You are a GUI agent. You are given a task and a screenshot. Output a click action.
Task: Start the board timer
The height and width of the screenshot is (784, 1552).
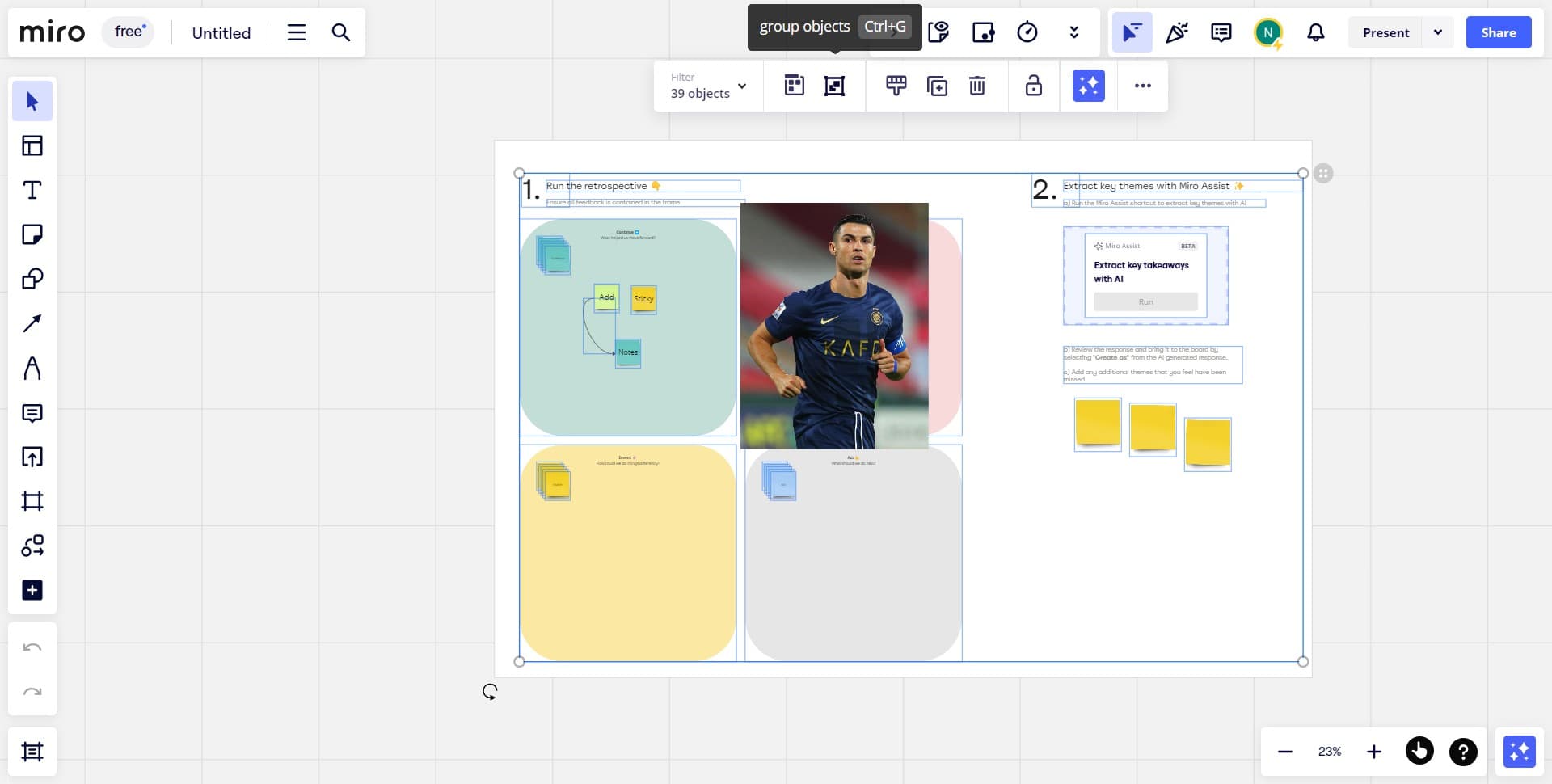[x=1027, y=32]
